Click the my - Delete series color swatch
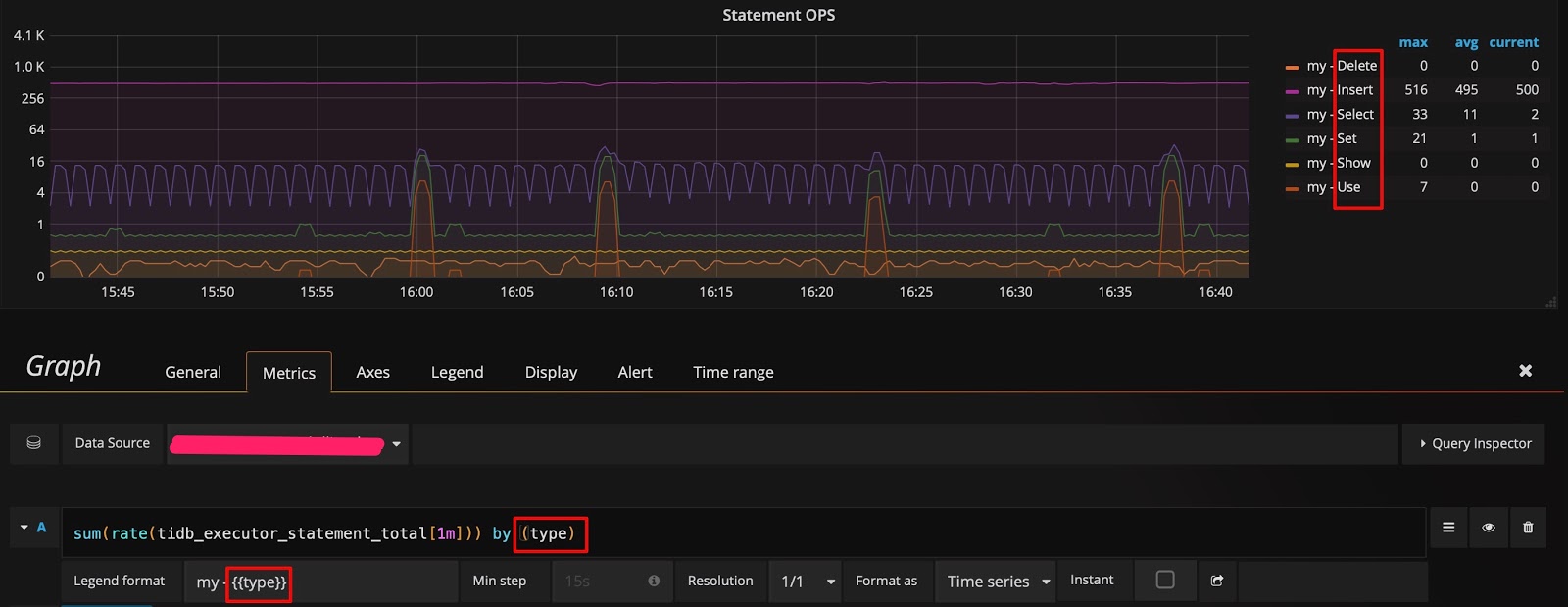The width and height of the screenshot is (1568, 607). pos(1292,67)
